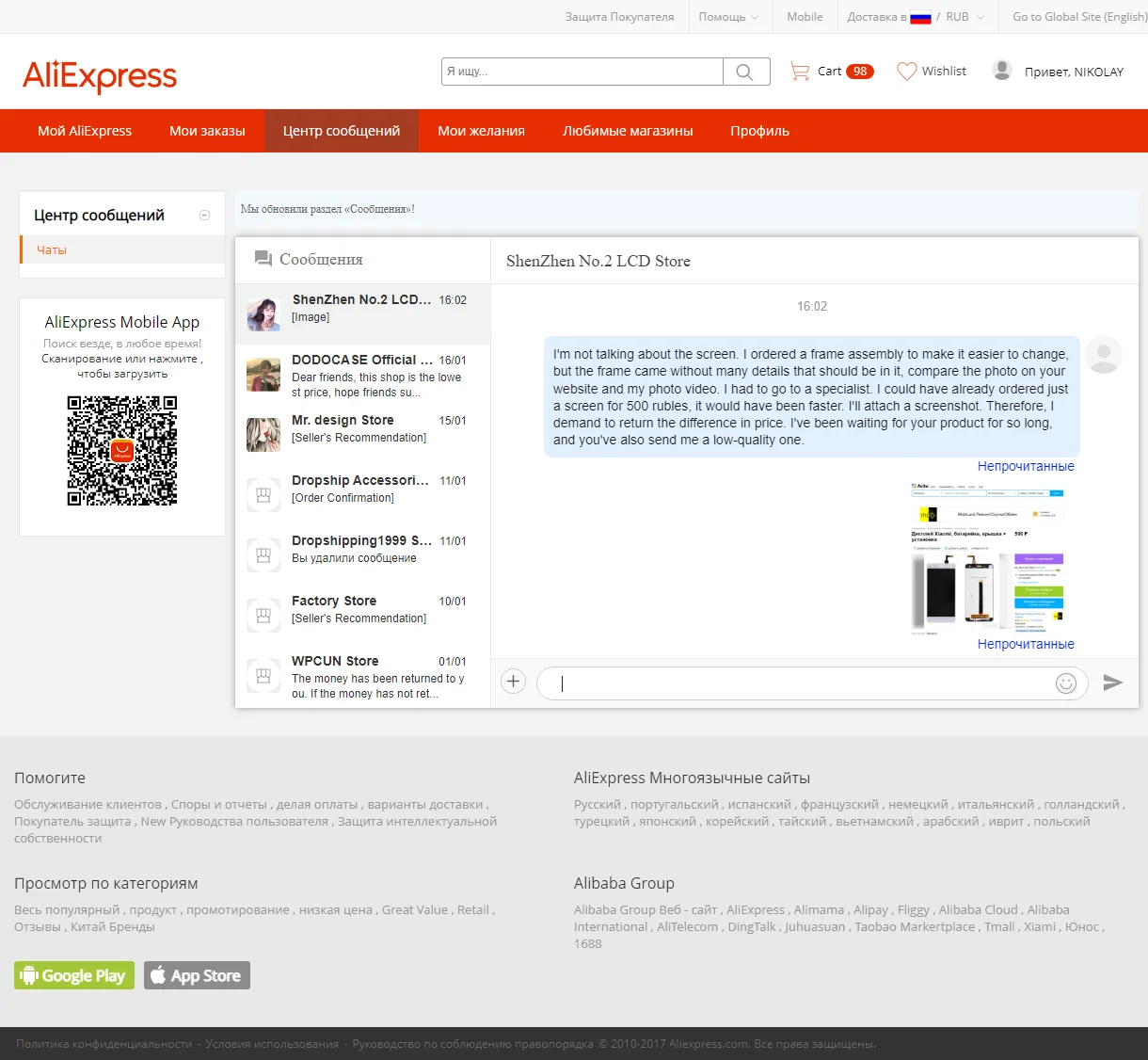Click Китай Бренды footer link
The height and width of the screenshot is (1060, 1148).
[x=113, y=926]
